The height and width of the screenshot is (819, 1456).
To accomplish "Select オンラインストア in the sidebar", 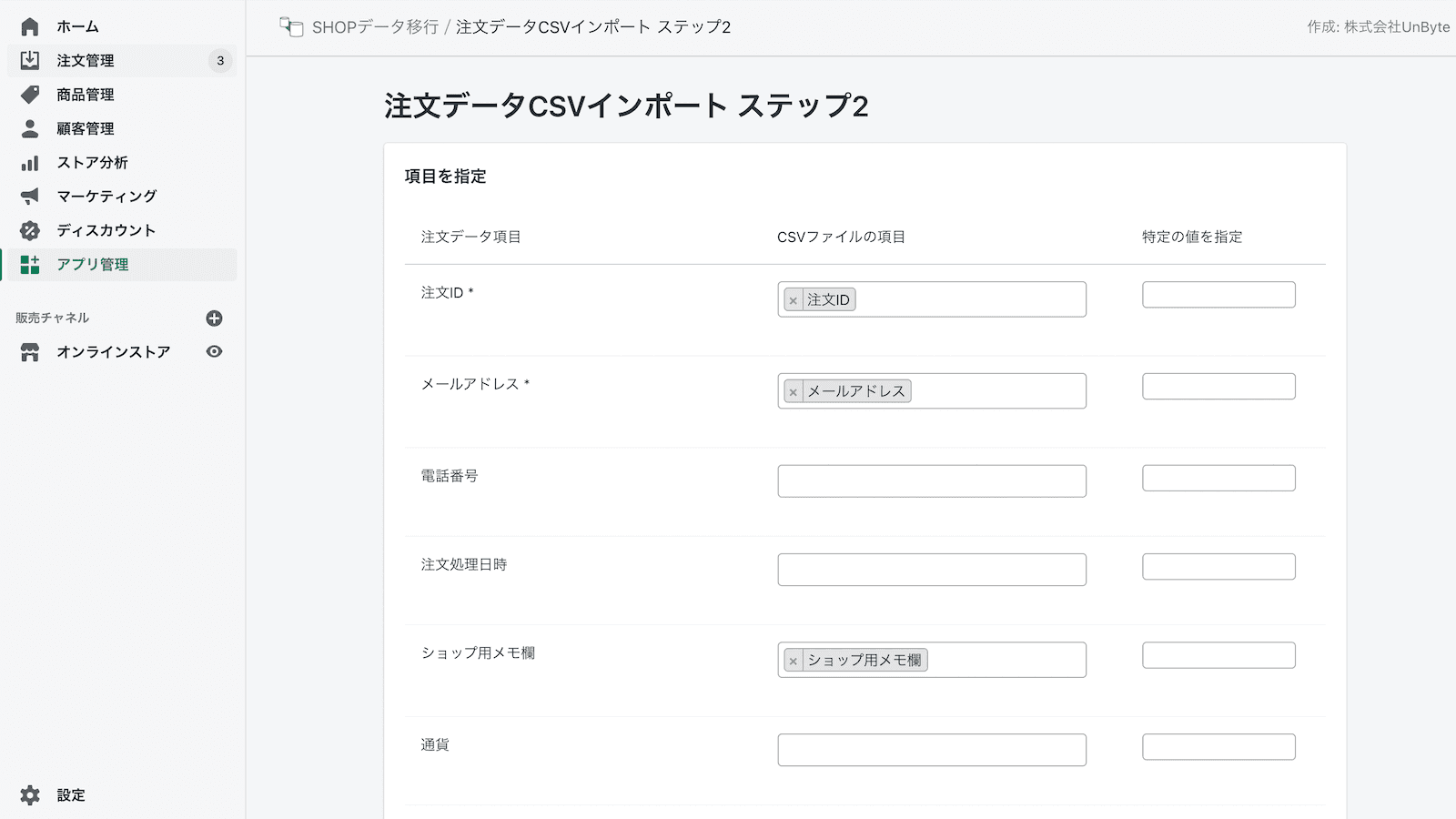I will click(111, 351).
